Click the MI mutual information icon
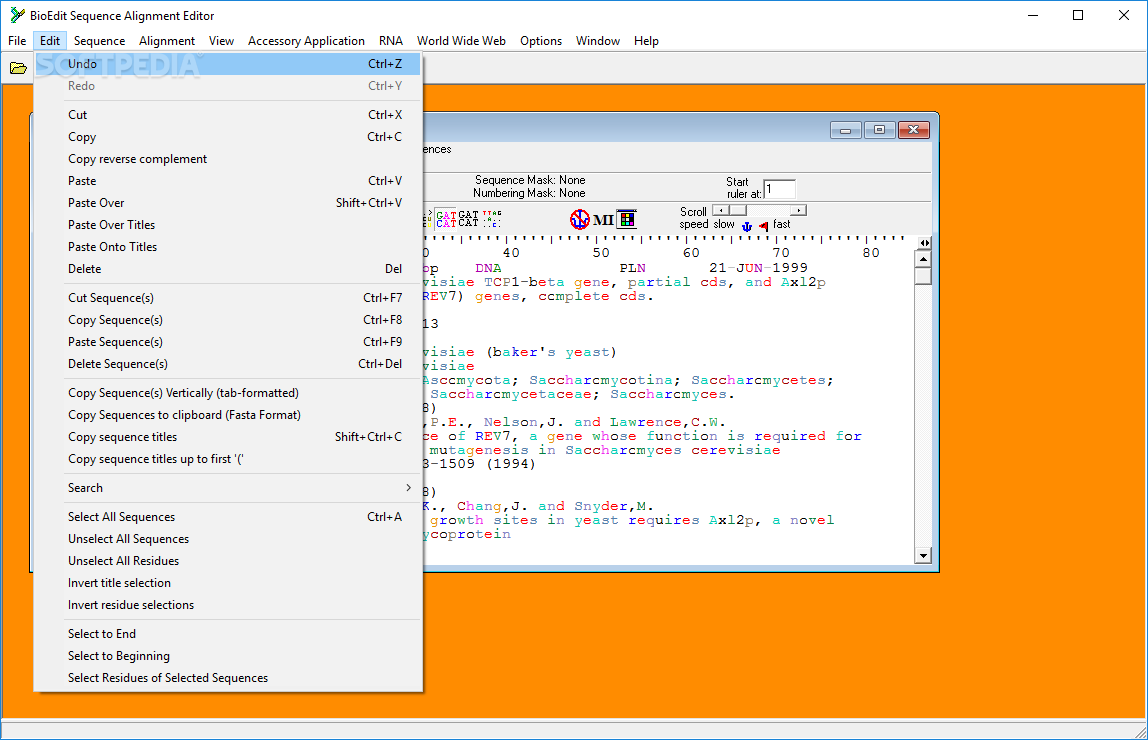 (603, 220)
